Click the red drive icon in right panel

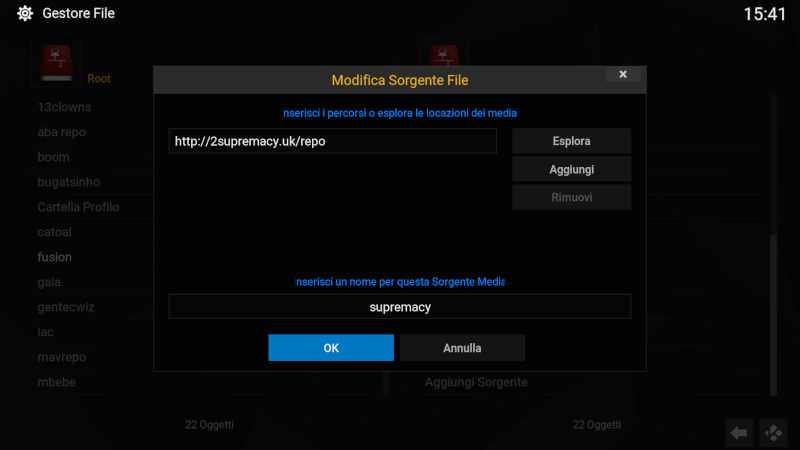coord(444,55)
